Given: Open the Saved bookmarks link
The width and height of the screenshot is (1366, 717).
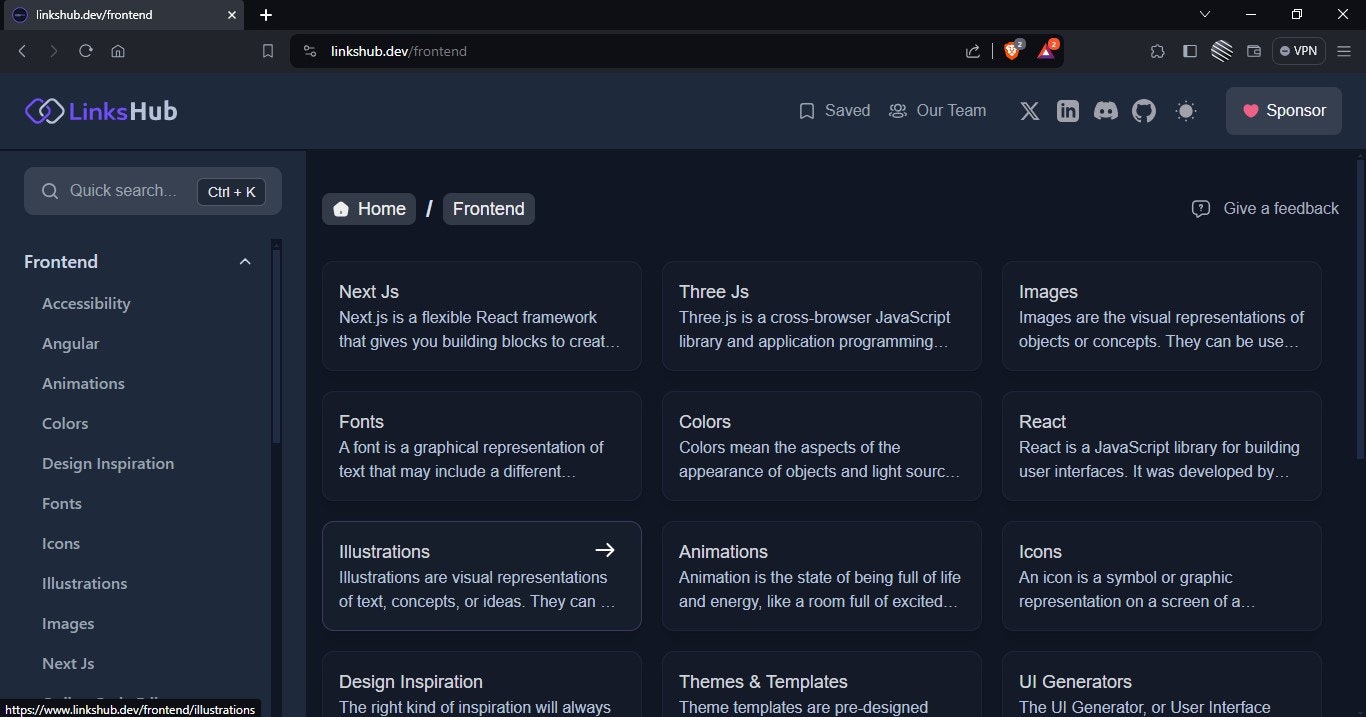Looking at the screenshot, I should coord(834,111).
